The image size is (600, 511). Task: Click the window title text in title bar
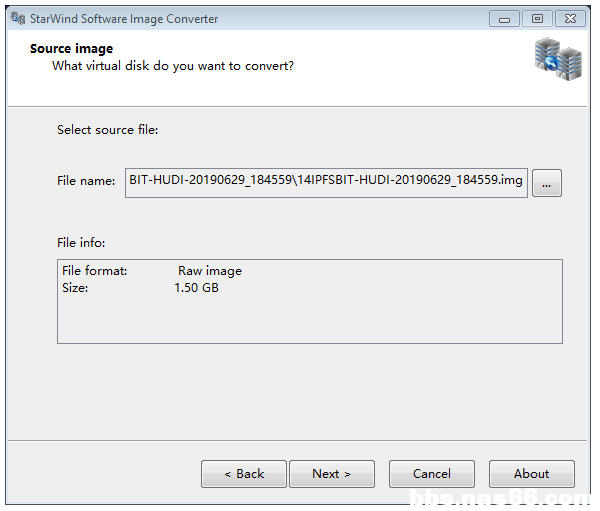click(x=124, y=19)
